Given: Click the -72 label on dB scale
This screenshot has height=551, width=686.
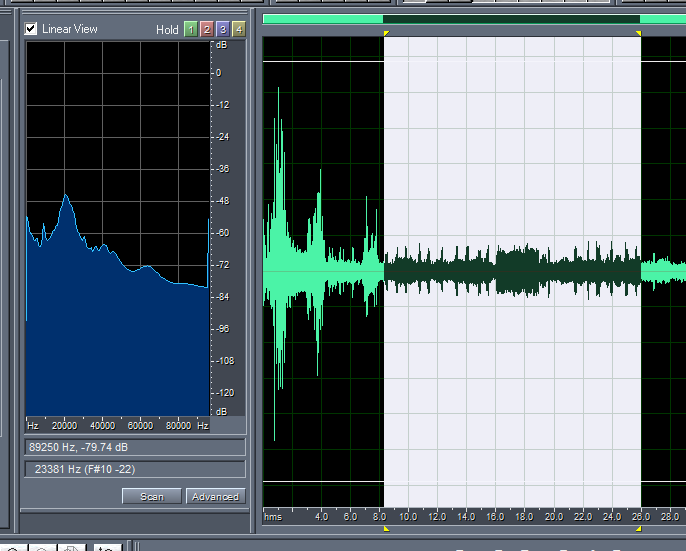Looking at the screenshot, I should (223, 265).
